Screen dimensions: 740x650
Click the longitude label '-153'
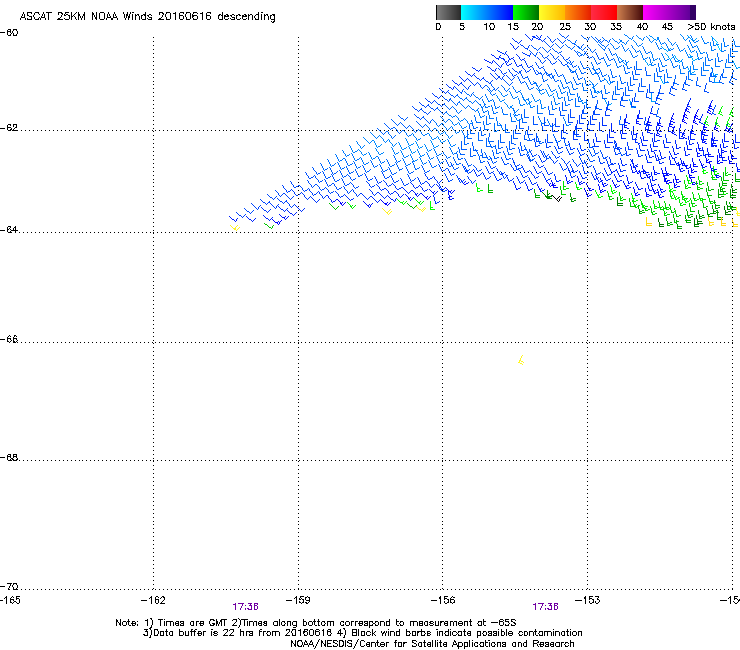click(588, 600)
